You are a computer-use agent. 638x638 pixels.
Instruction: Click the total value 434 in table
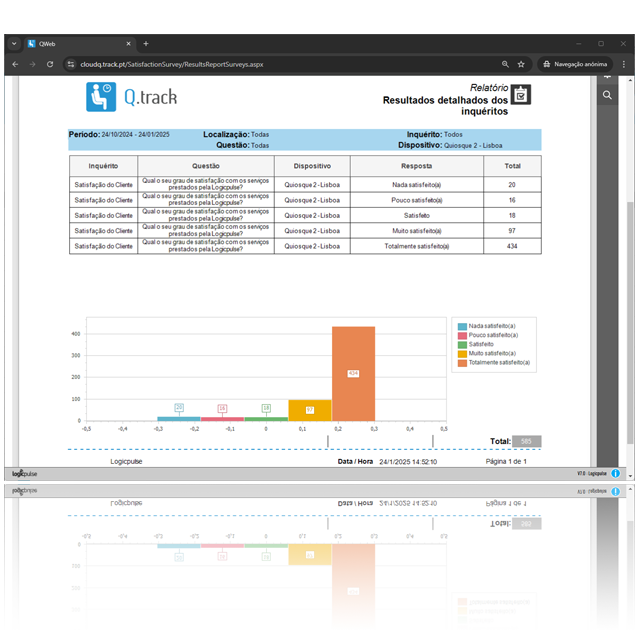pyautogui.click(x=512, y=246)
